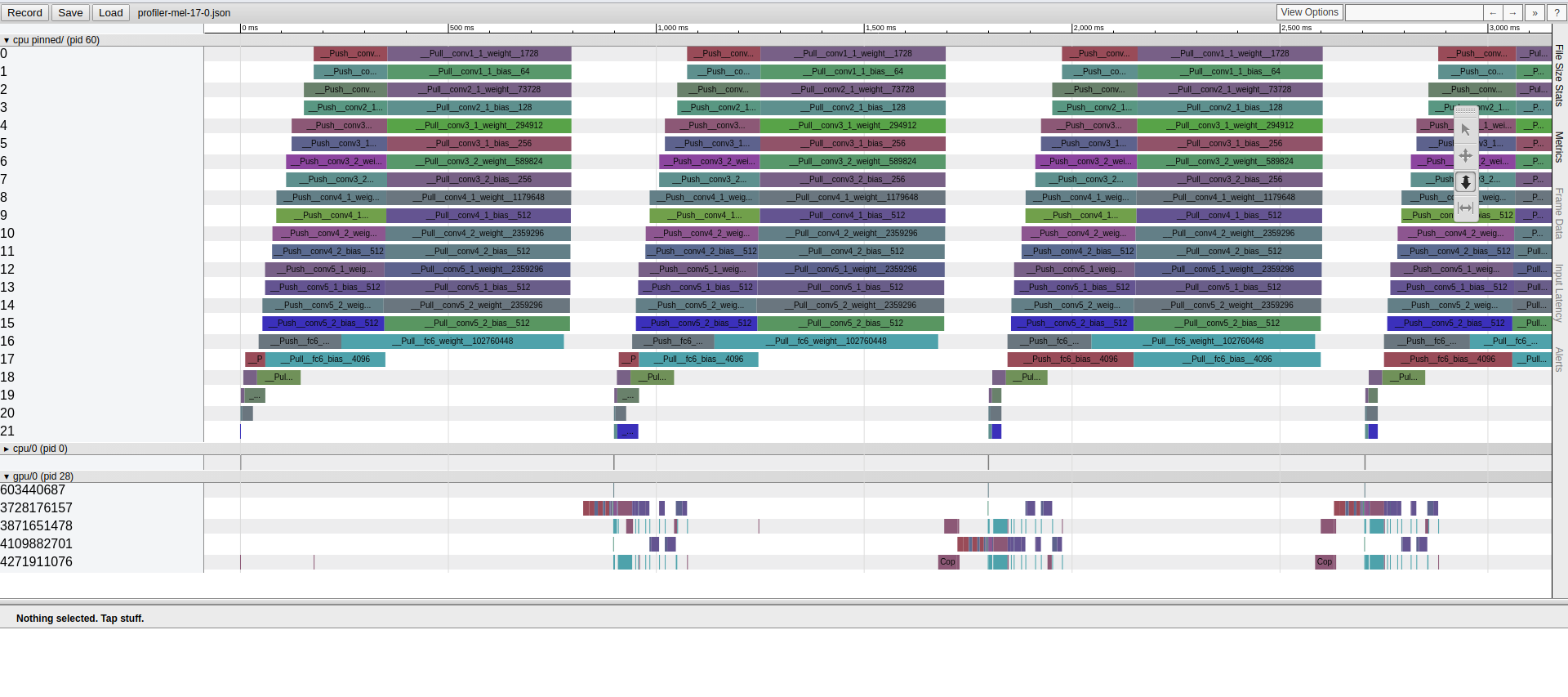Viewport: 1568px width, 697px height.
Task: Select the earliest Pull__conv3_2_weight__589824 slice
Action: click(x=479, y=162)
